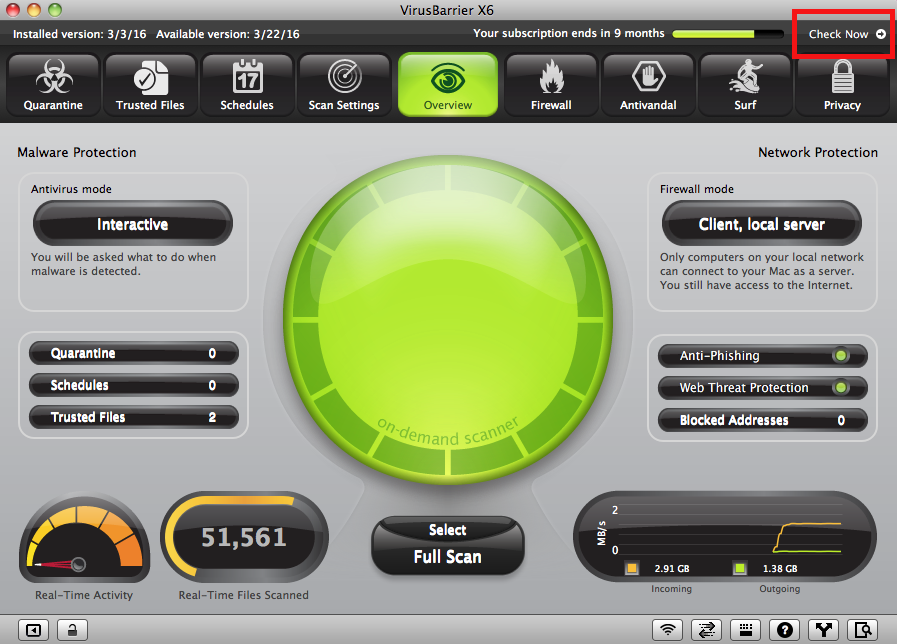
Task: Toggle the Anti-Phishing indicator
Action: 840,356
